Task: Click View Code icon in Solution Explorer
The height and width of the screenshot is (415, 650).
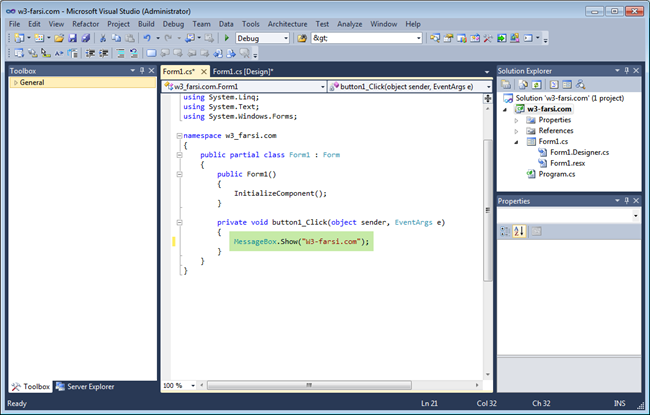Action: (554, 85)
